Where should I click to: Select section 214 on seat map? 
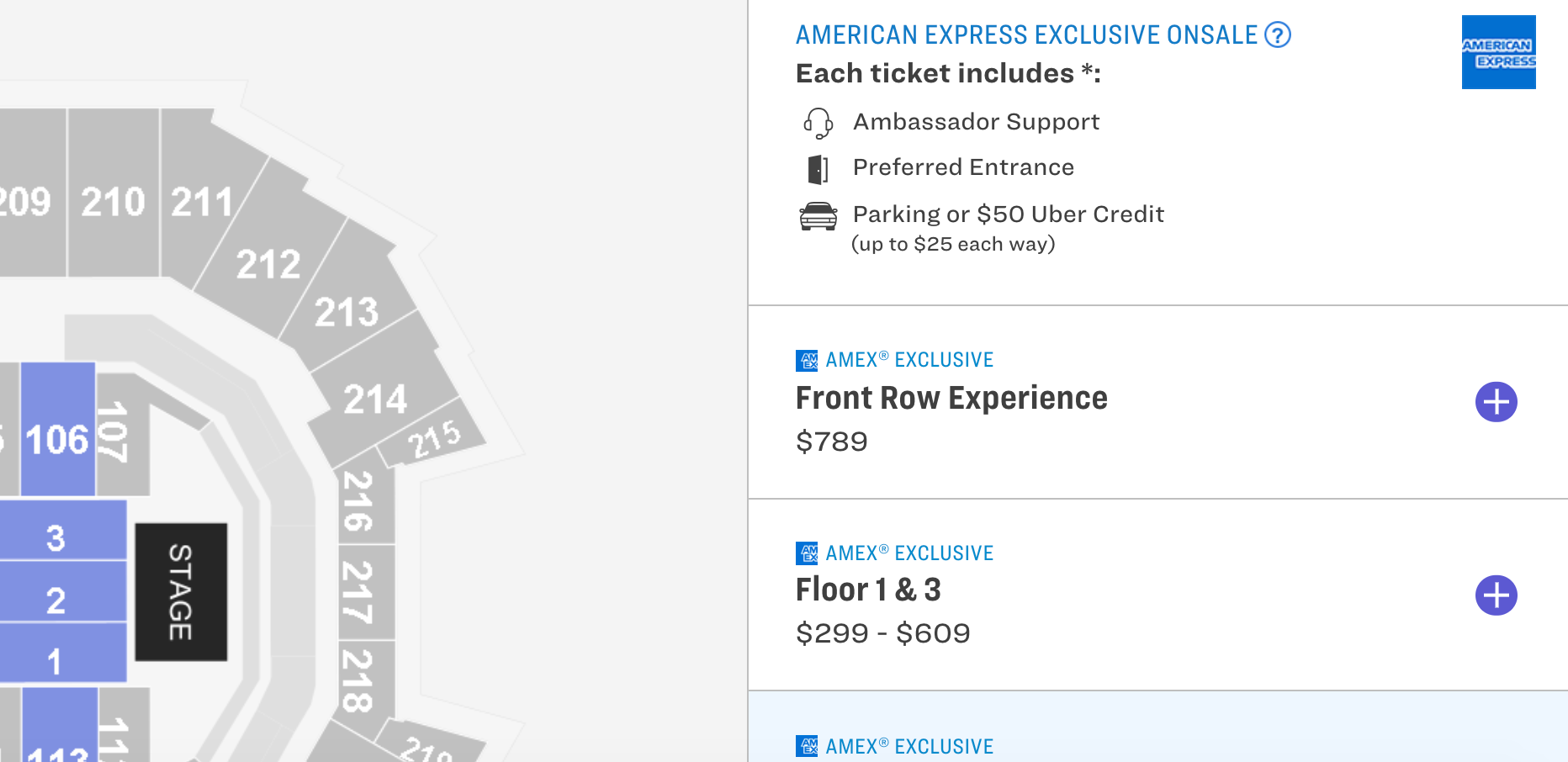pos(376,399)
